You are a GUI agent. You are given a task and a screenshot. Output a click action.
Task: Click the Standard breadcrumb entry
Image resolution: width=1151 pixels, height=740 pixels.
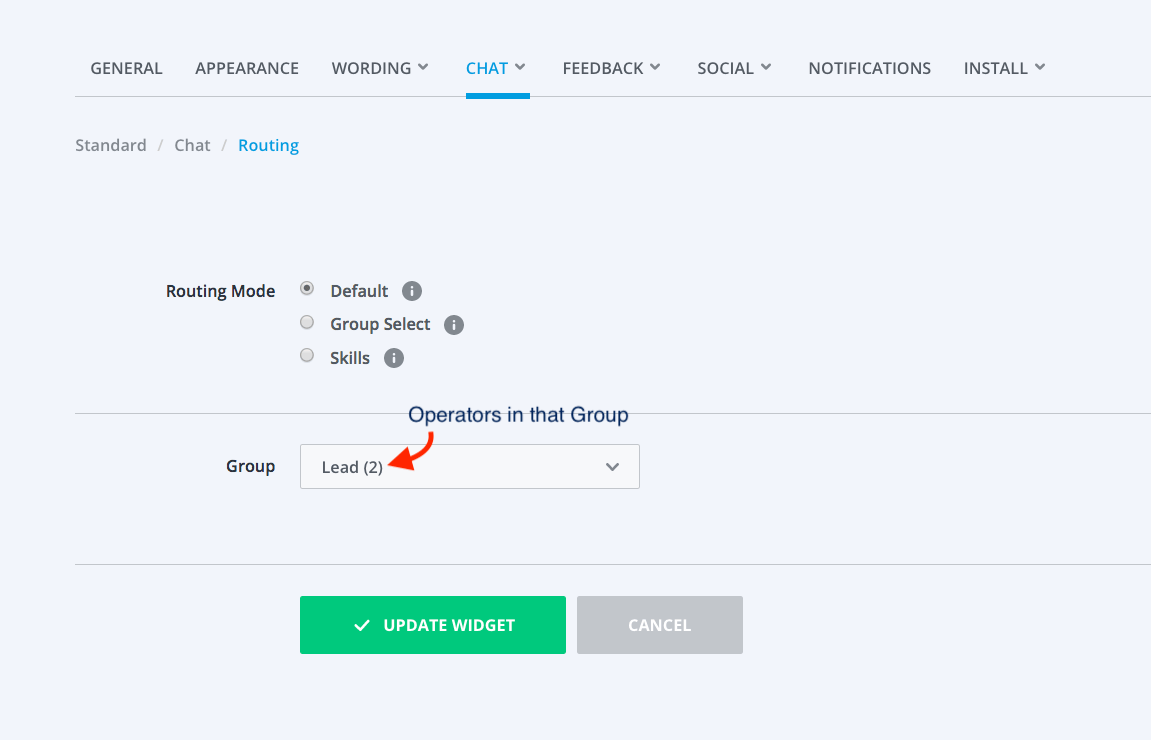pyautogui.click(x=110, y=144)
